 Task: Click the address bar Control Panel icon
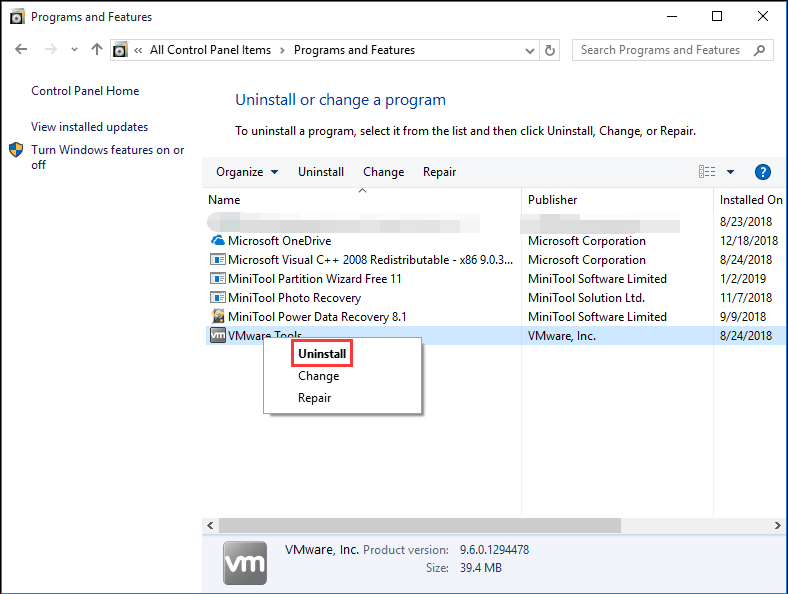pyautogui.click(x=120, y=50)
